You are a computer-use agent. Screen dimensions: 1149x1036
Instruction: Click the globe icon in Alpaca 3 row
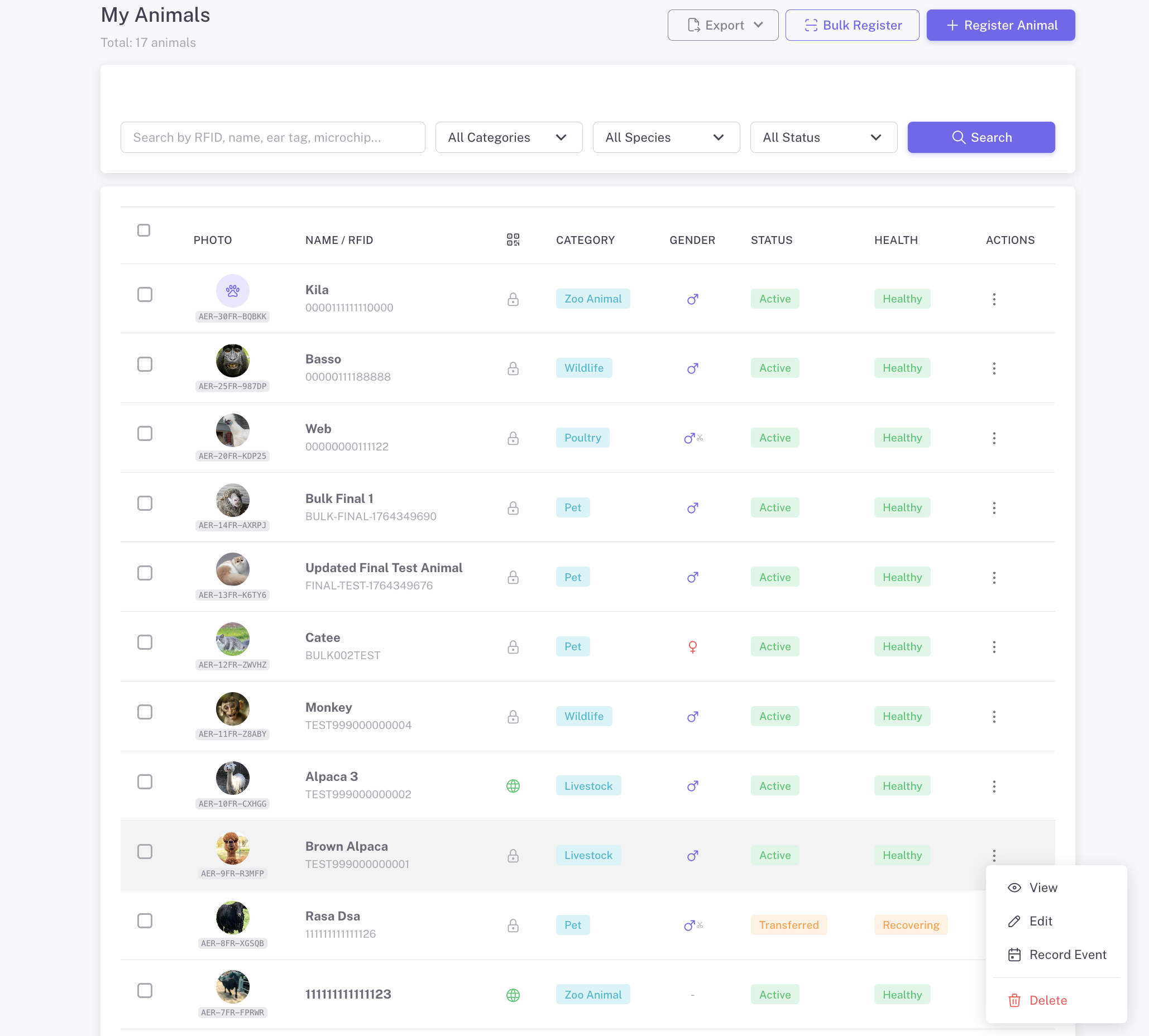pyautogui.click(x=513, y=786)
